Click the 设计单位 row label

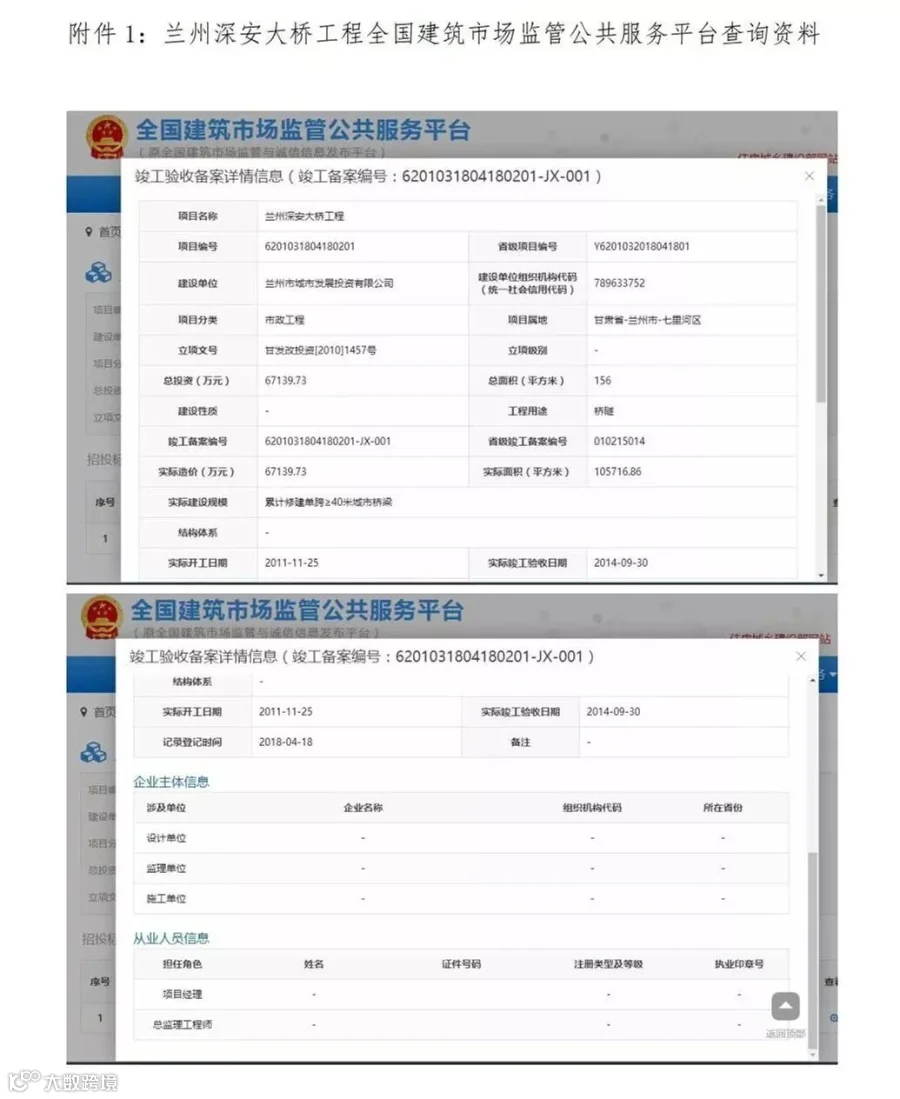(166, 838)
